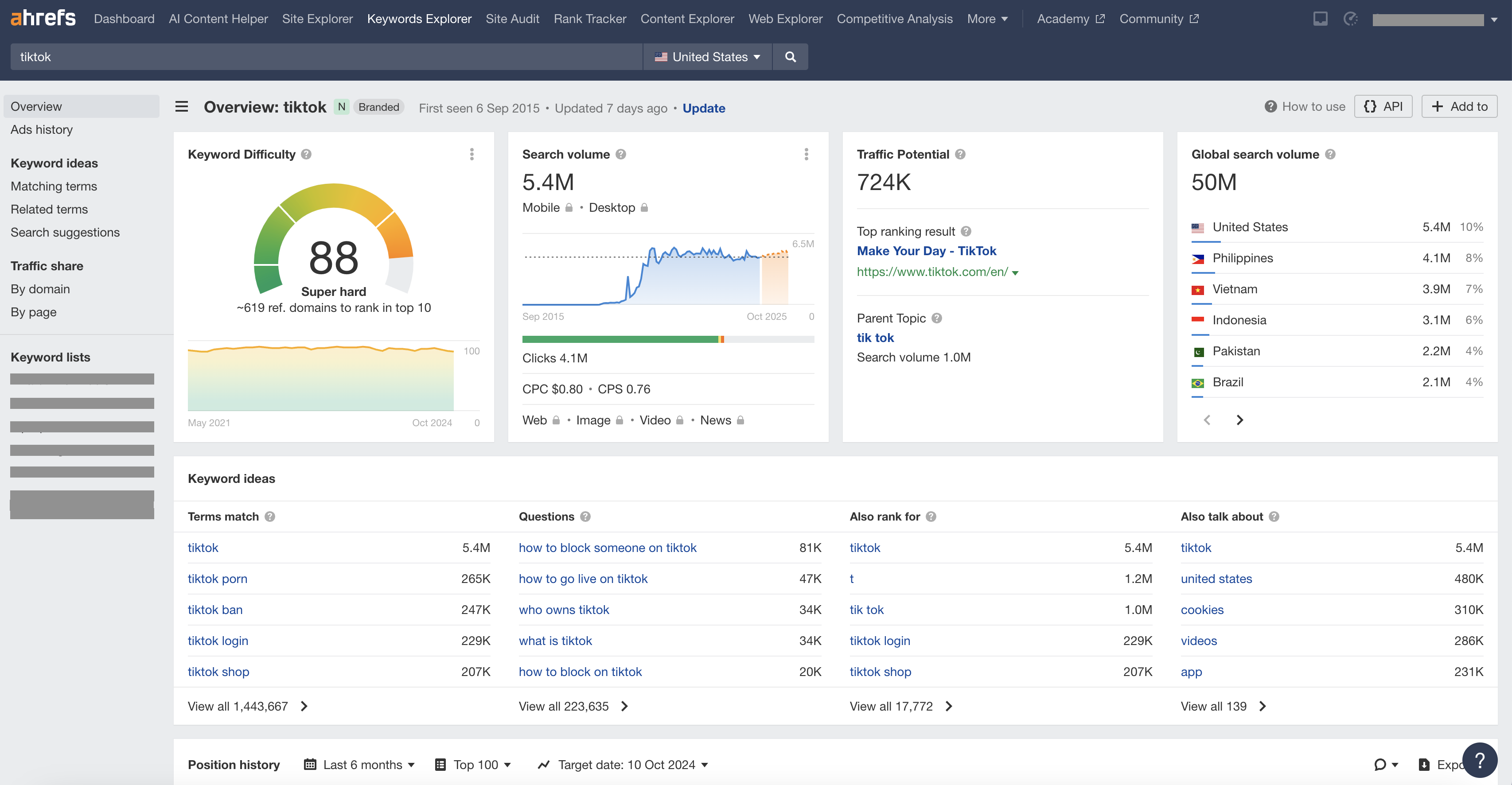This screenshot has height=785, width=1512.
Task: Click the credits usage gauge icon in header
Action: click(x=1351, y=19)
